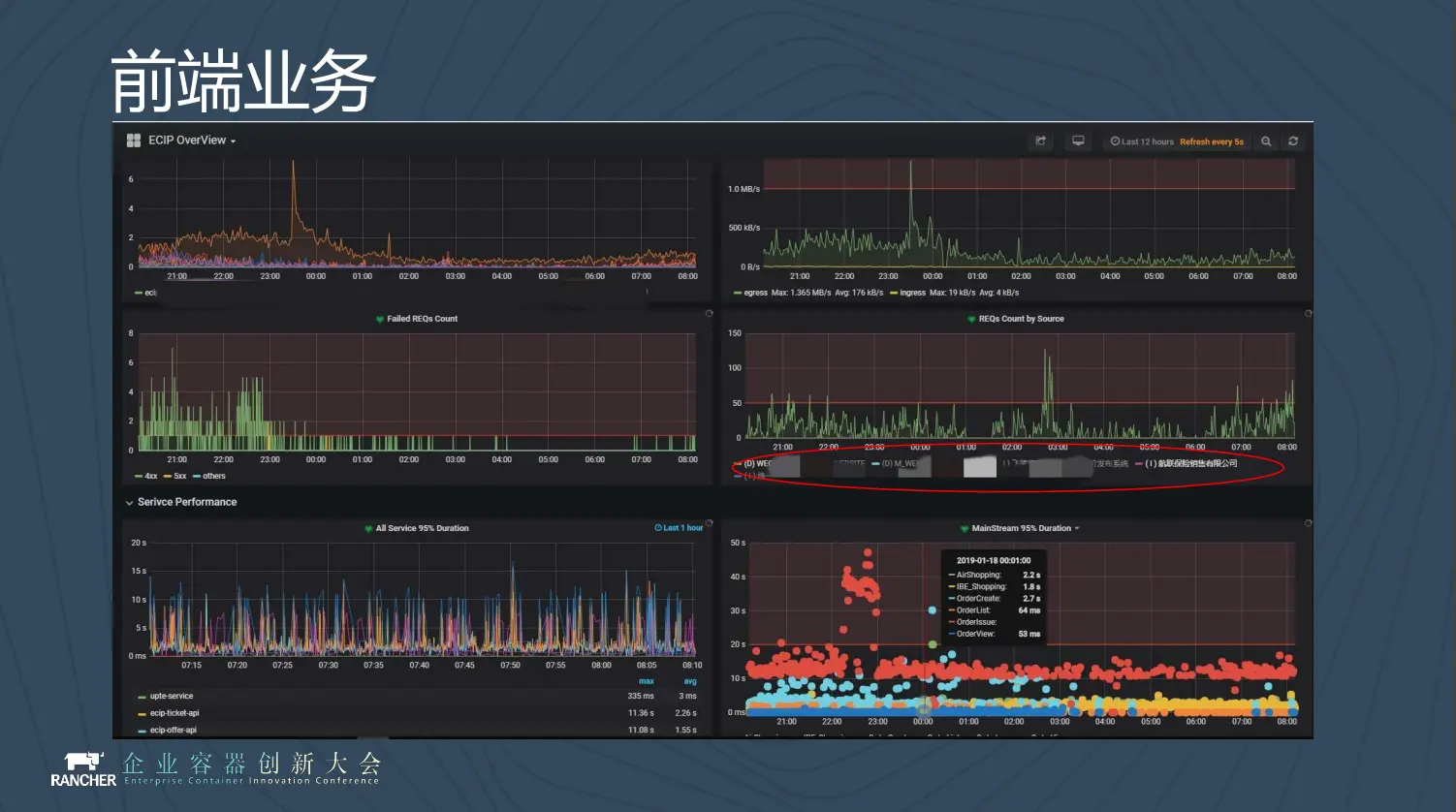Viewport: 1456px width, 812px height.
Task: Open the All Service 95% Duration panel menu
Action: pyautogui.click(x=423, y=528)
